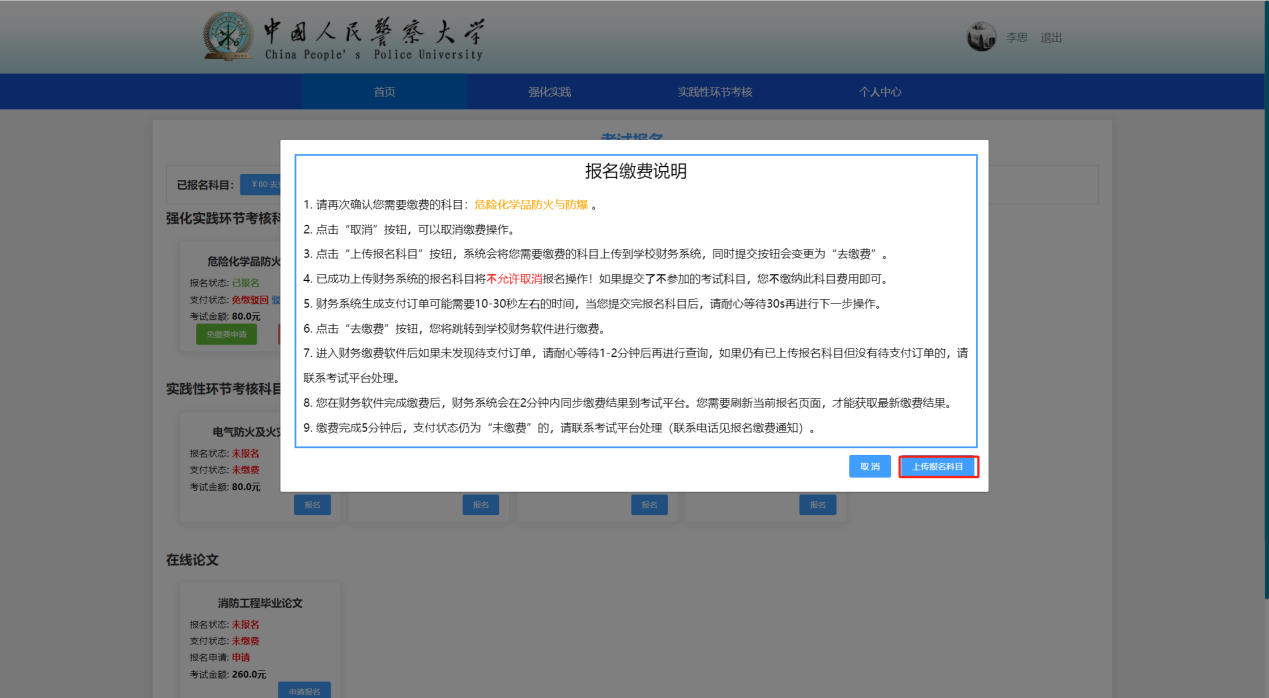
Task: Click the university emblem logo
Action: (228, 37)
